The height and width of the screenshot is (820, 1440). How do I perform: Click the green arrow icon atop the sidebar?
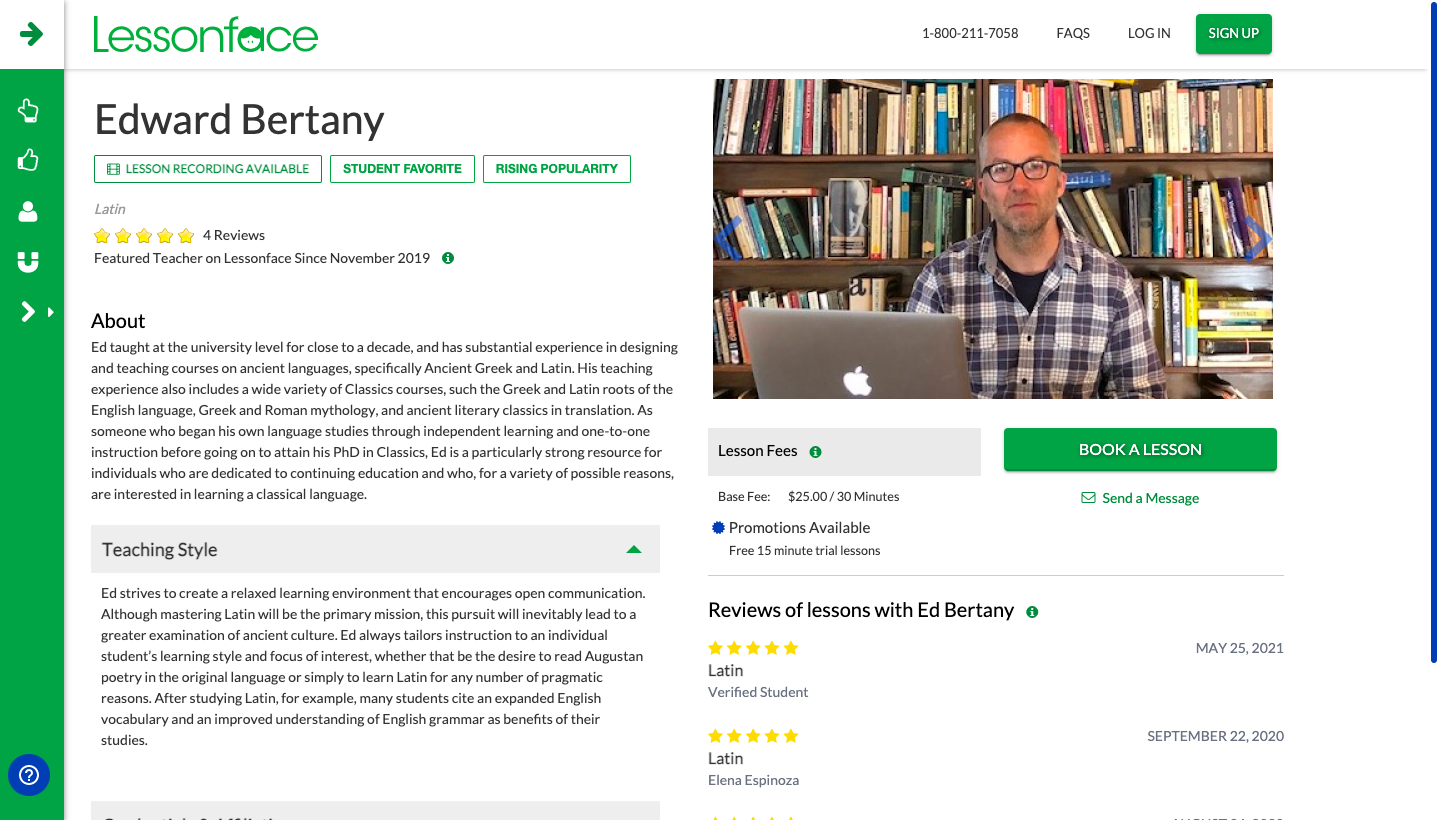pos(32,34)
